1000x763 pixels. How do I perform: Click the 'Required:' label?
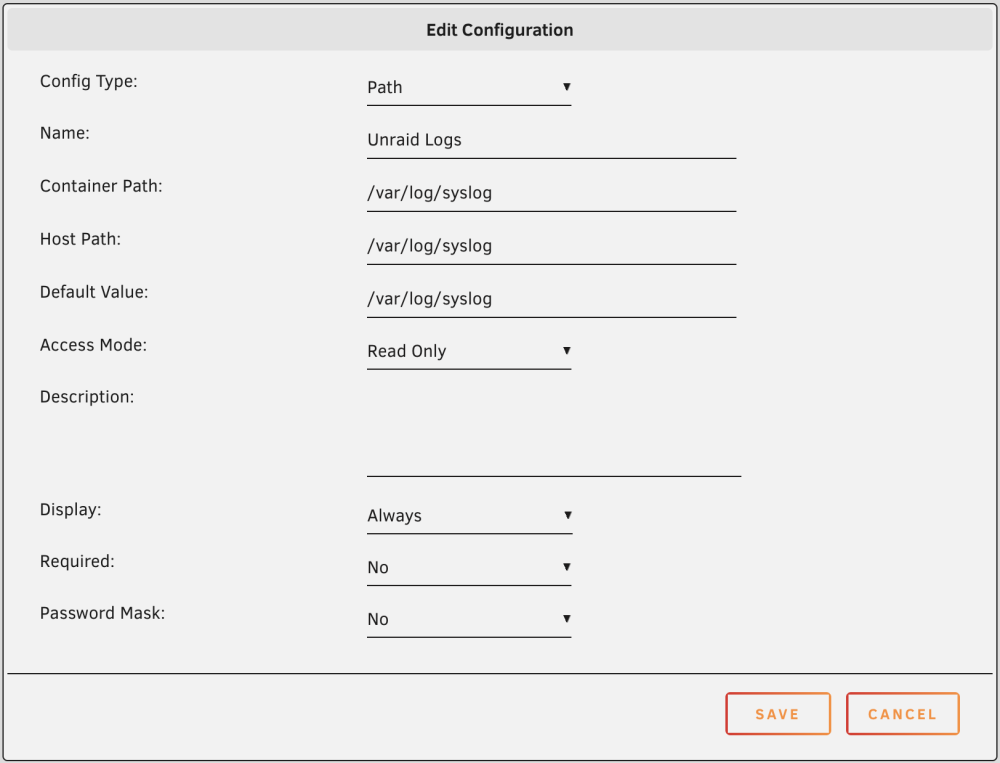(77, 561)
